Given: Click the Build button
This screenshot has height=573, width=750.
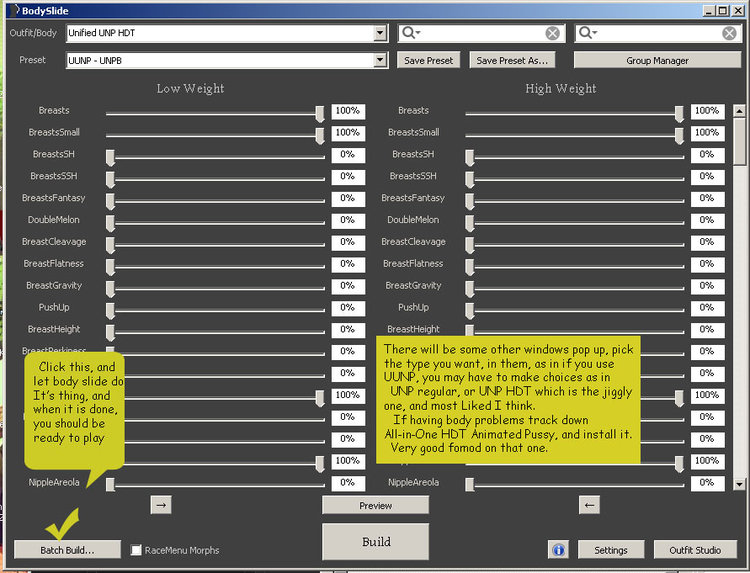Looking at the screenshot, I should (375, 541).
